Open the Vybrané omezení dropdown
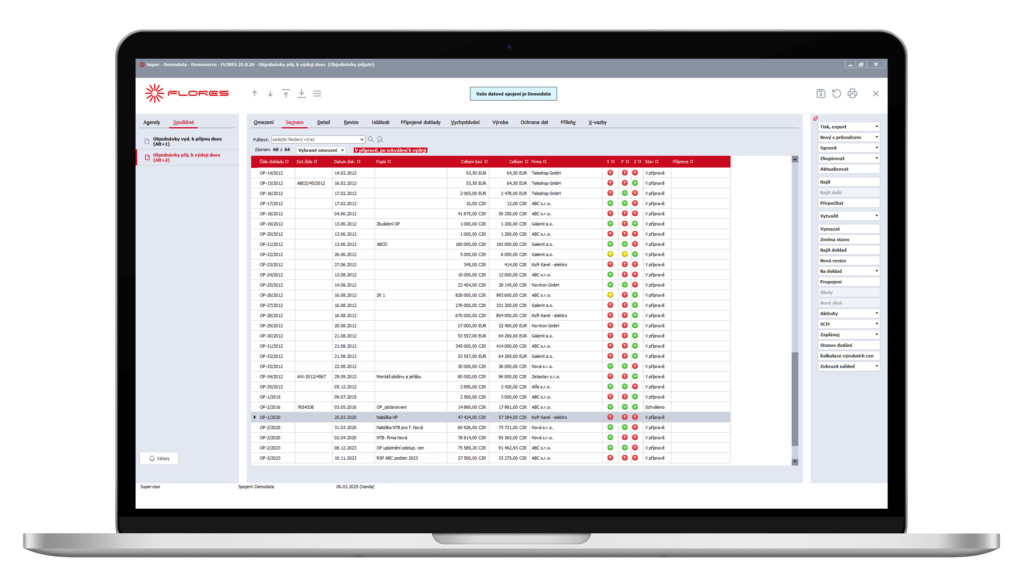1024x580 pixels. click(321, 150)
